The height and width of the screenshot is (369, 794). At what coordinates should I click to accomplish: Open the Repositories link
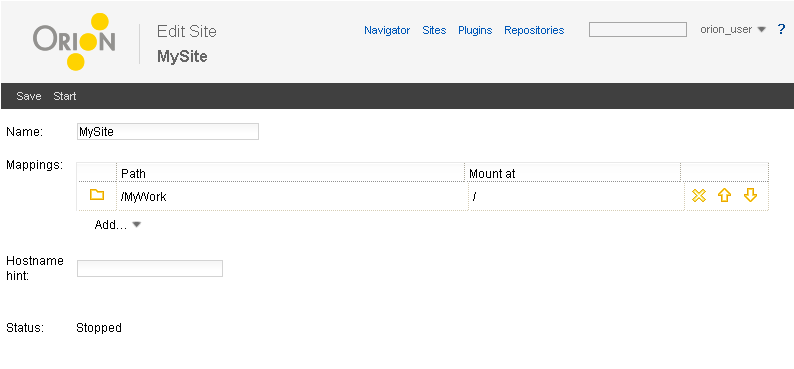pos(534,30)
